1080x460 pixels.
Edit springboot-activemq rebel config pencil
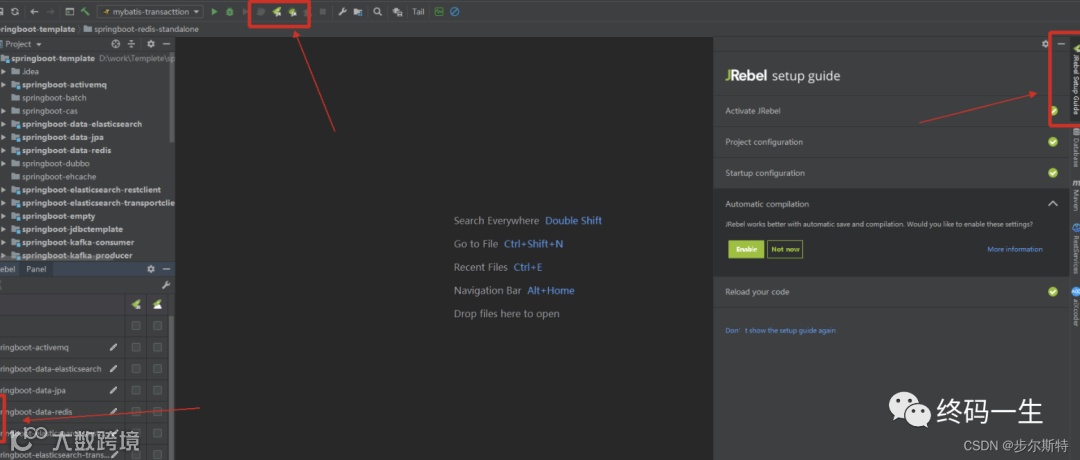pyautogui.click(x=113, y=347)
